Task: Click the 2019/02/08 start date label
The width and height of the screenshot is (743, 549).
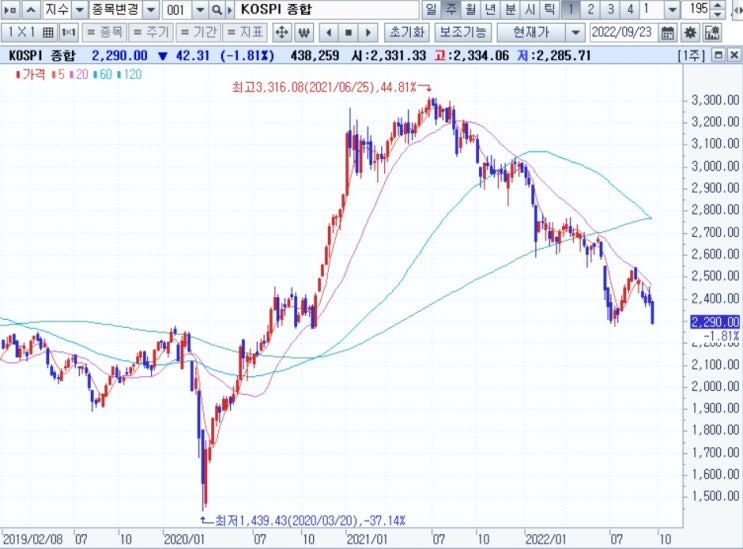Action: [x=32, y=539]
